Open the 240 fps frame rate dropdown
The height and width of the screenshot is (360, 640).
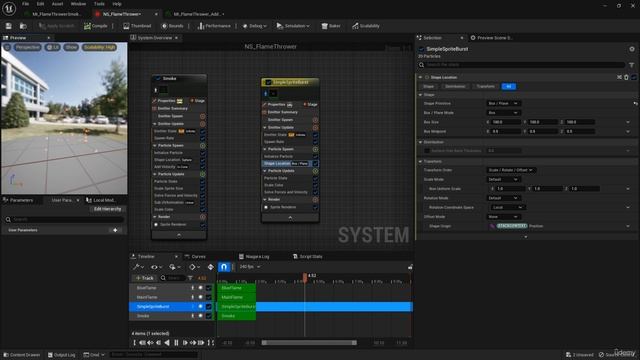(249, 267)
